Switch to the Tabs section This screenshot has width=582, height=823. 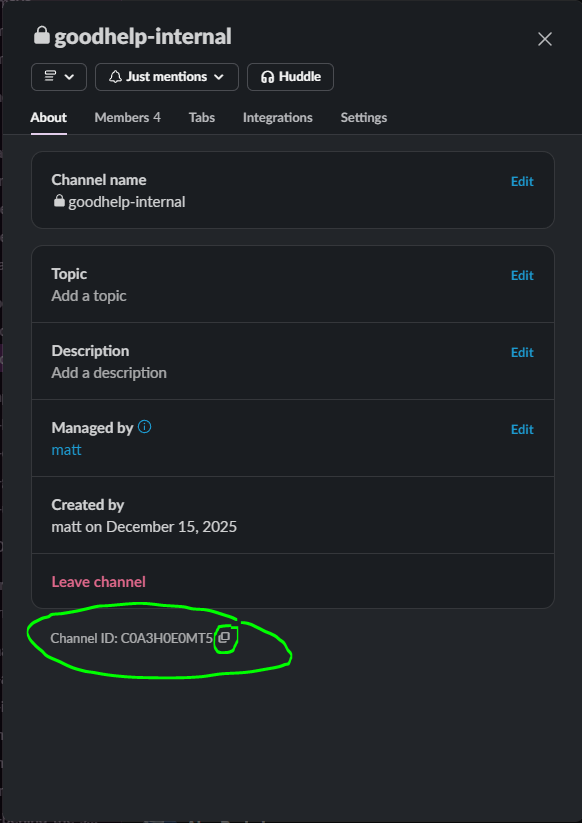[x=201, y=117]
